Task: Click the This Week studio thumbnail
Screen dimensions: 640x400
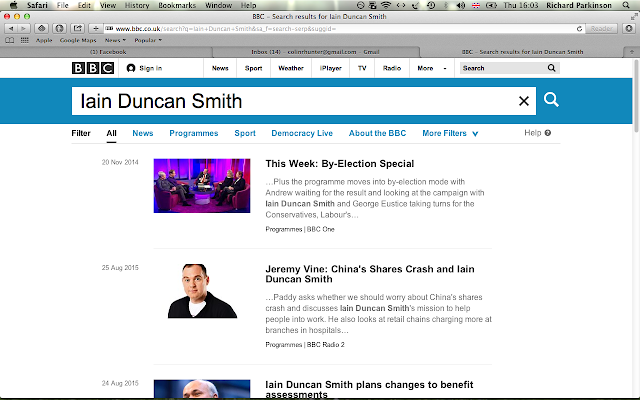Action: point(202,186)
